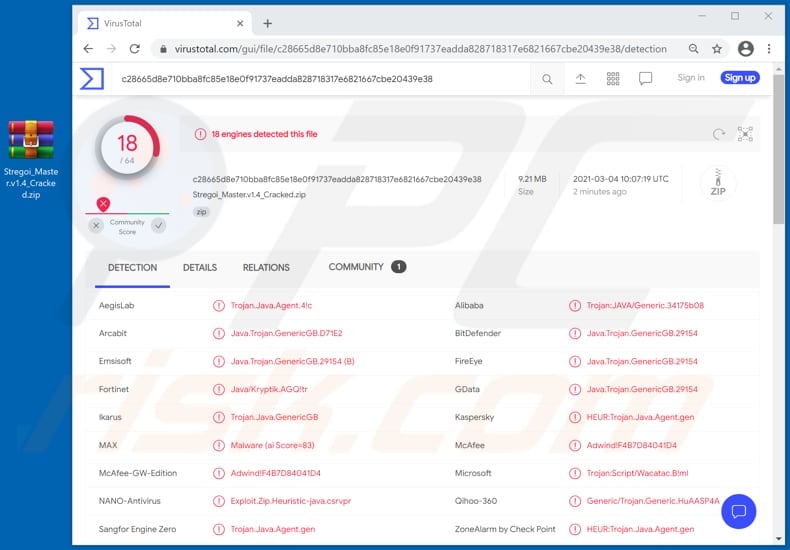Click the VirusTotal logo icon
The width and height of the screenshot is (790, 550).
(92, 79)
